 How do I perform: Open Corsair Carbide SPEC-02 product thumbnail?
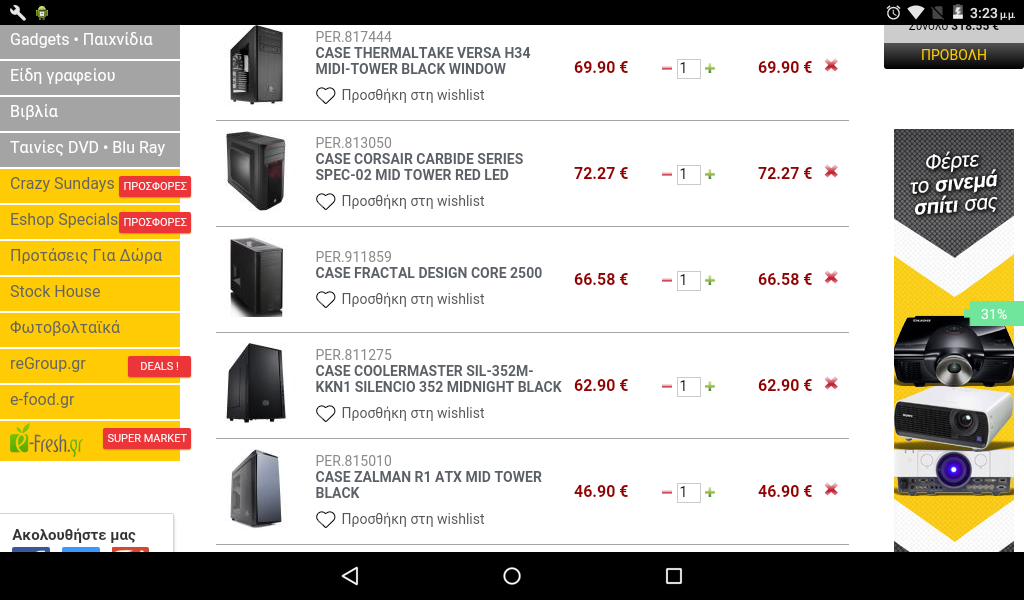click(x=256, y=171)
